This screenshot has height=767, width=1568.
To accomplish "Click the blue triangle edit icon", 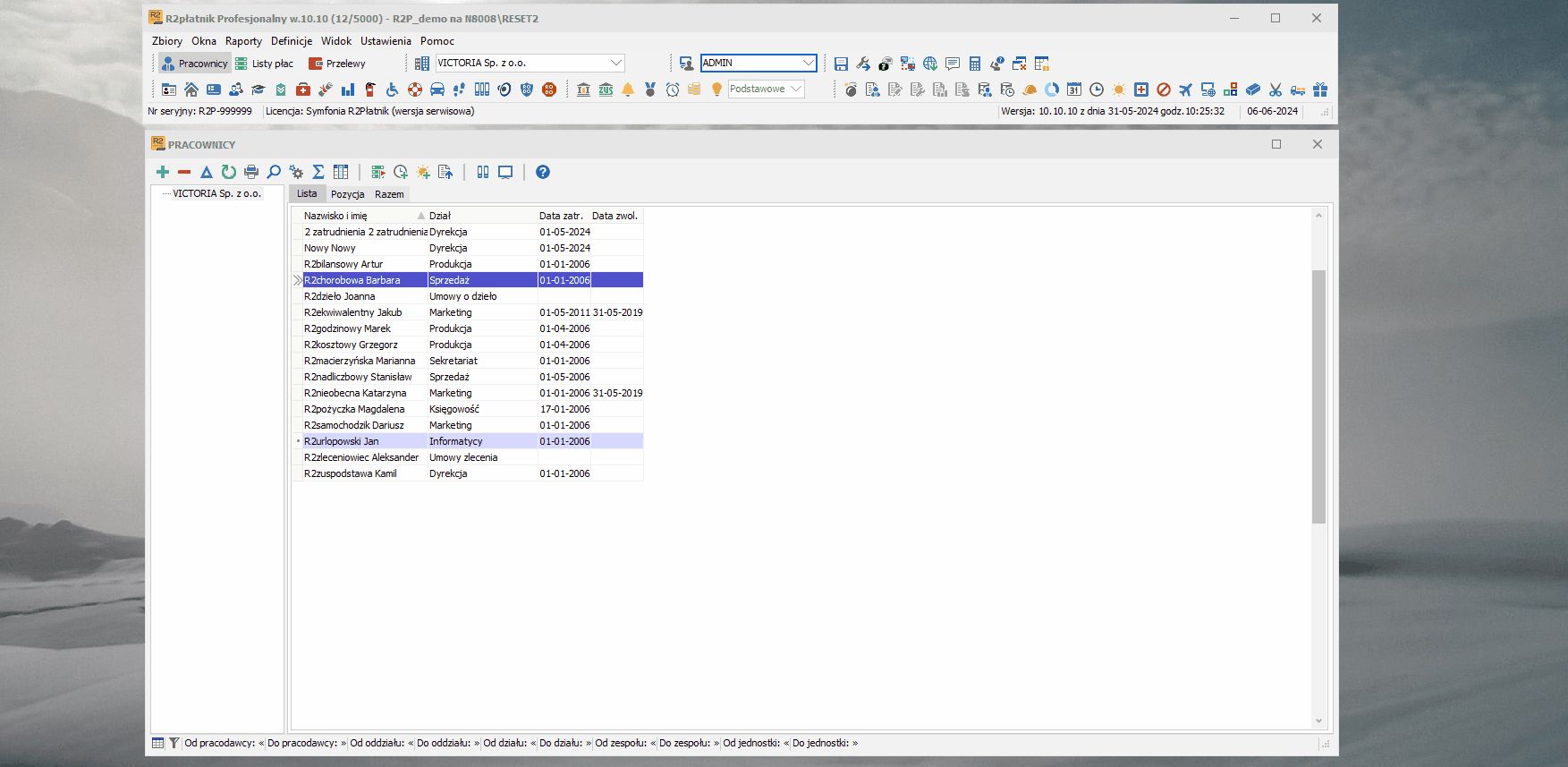I will click(207, 172).
